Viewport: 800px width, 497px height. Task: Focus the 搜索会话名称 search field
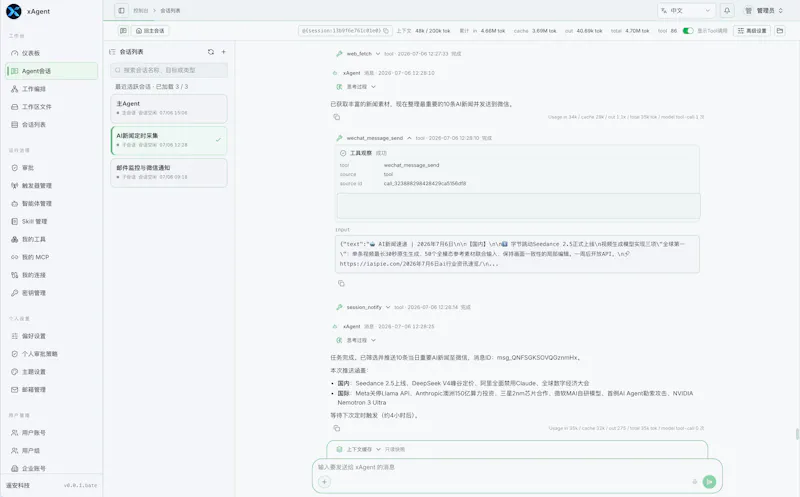coord(169,70)
